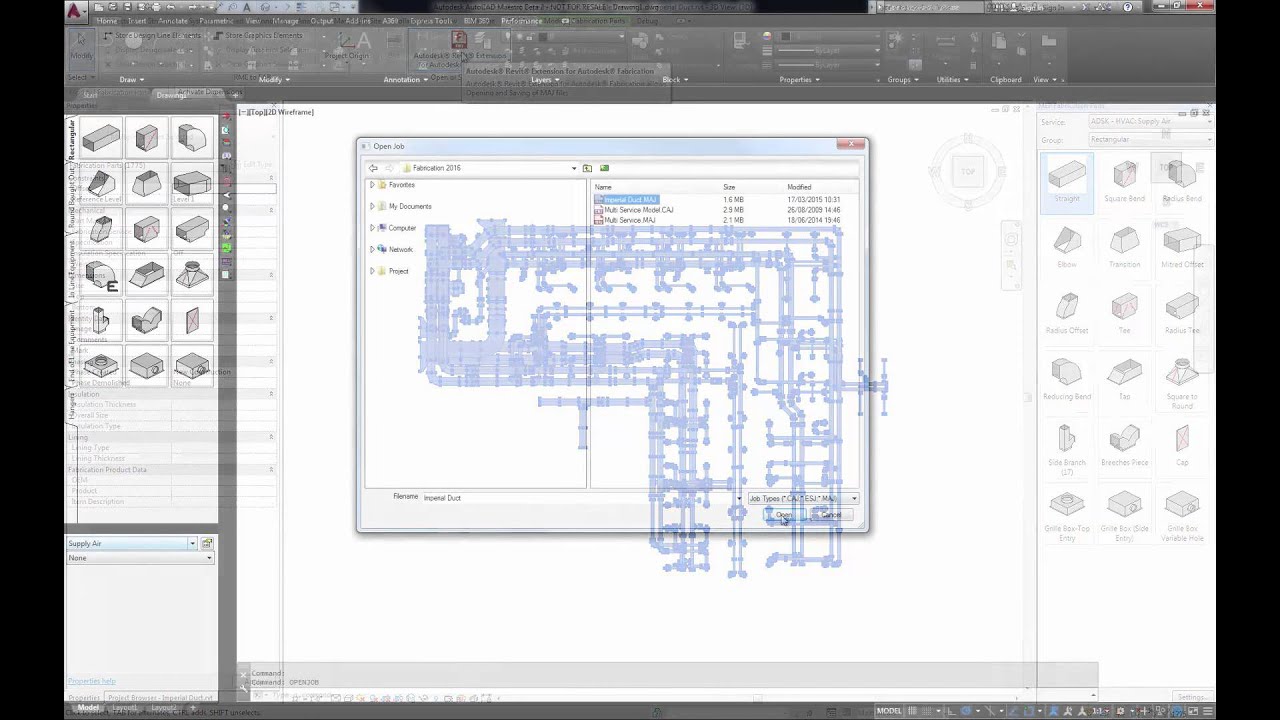Expand the My Documents tree node
The image size is (1280, 720).
coord(372,206)
